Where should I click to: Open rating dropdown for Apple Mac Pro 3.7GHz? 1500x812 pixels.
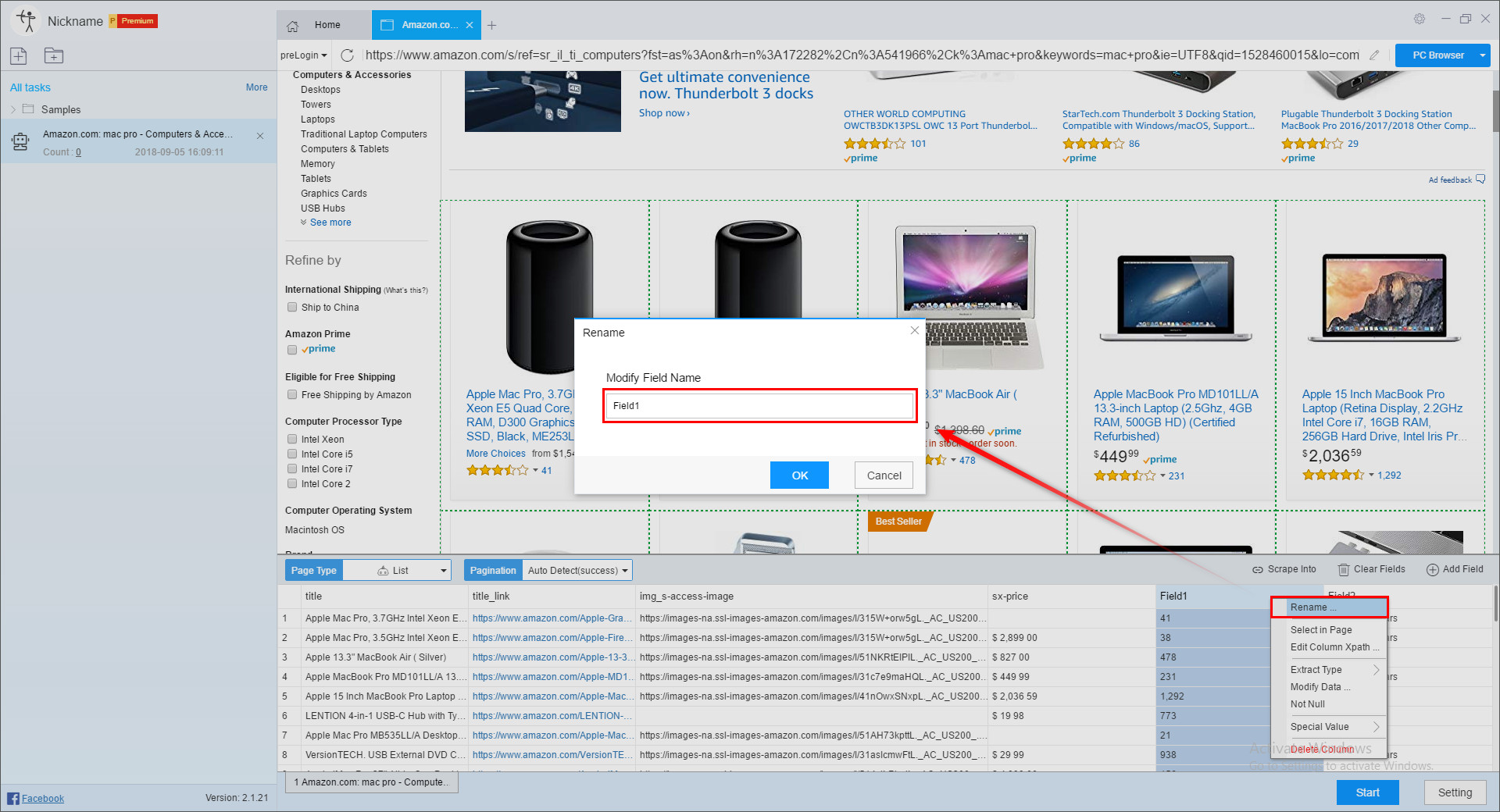point(535,471)
